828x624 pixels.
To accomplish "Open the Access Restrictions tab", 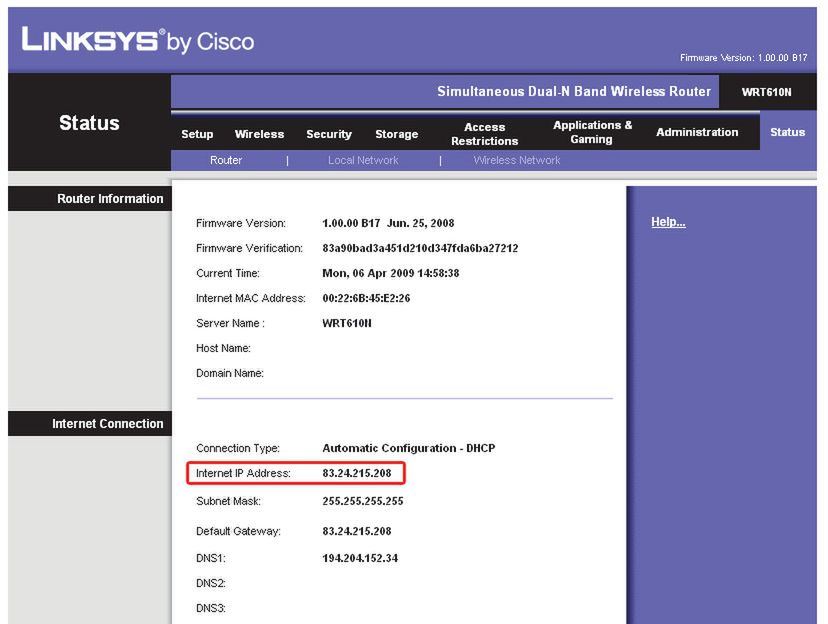I will (x=484, y=134).
